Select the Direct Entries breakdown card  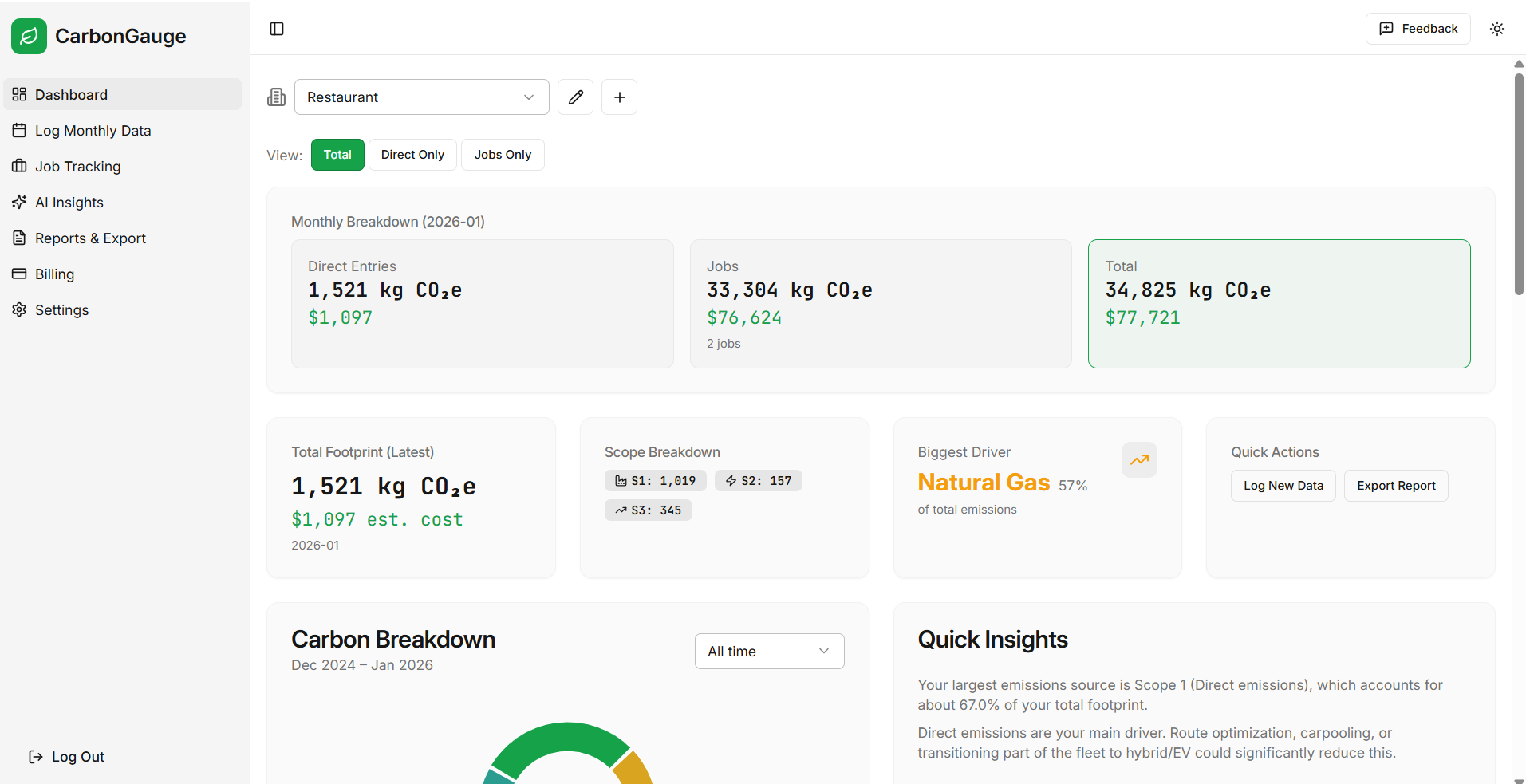pyautogui.click(x=483, y=304)
